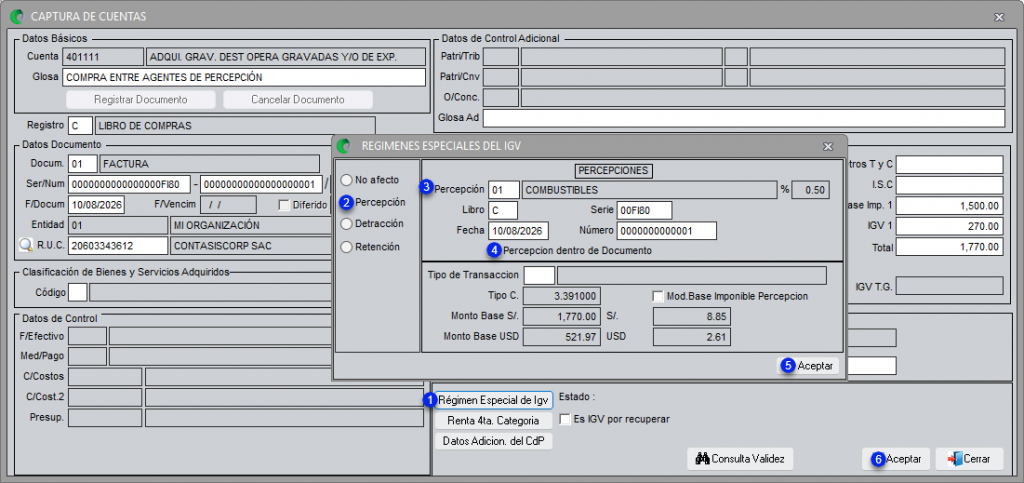Click the S/. perception amount 8.85

pos(692,317)
